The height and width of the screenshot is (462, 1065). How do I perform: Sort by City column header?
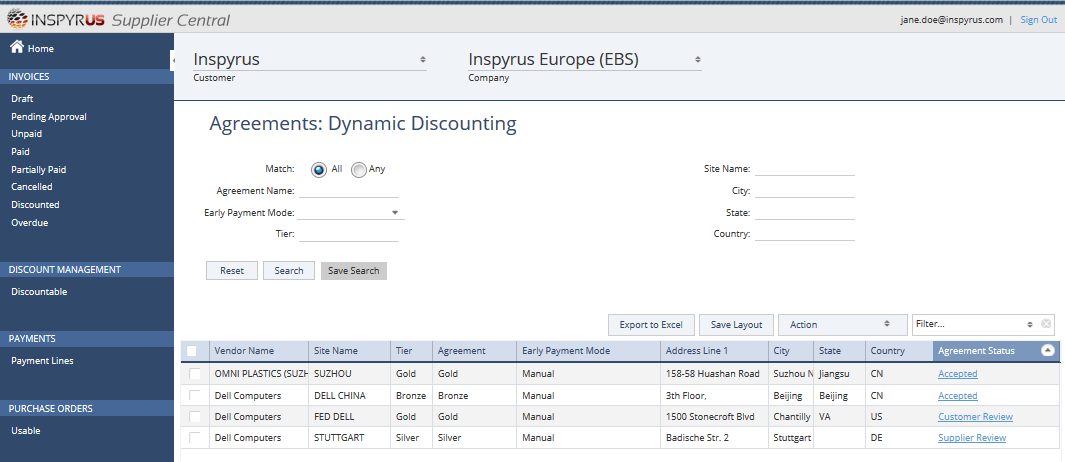[791, 351]
